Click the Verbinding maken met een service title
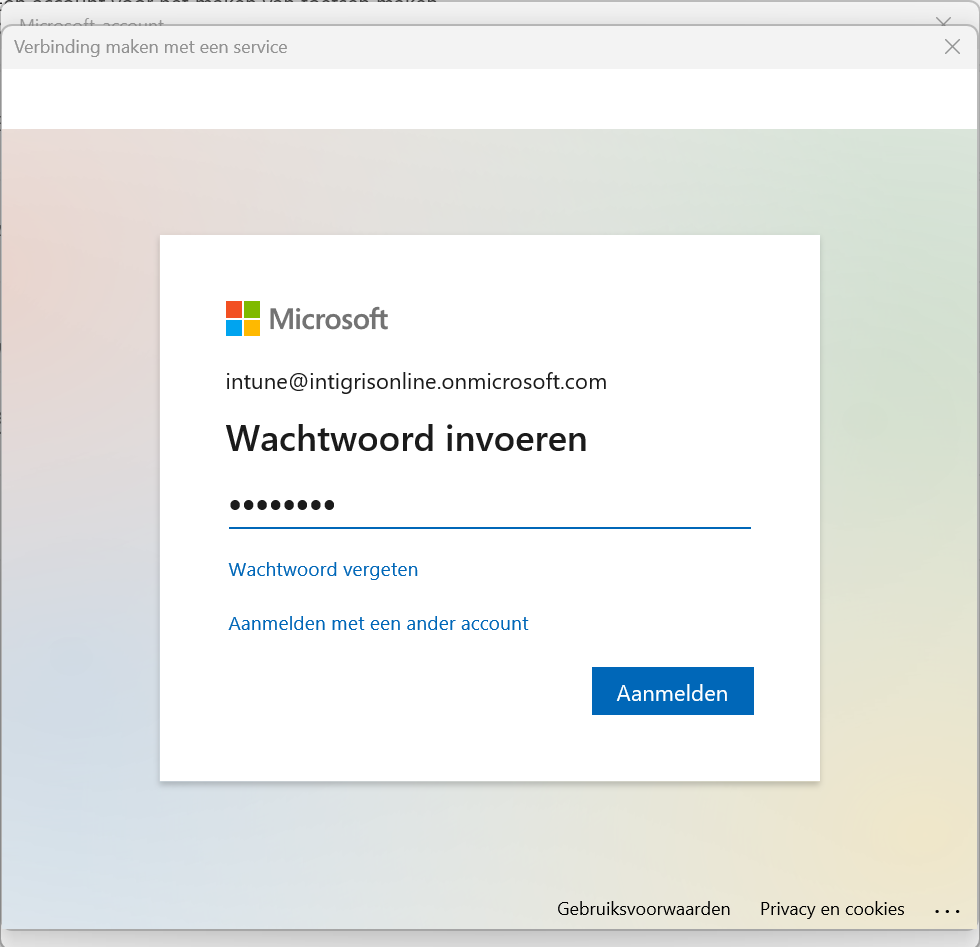980x947 pixels. (x=151, y=47)
